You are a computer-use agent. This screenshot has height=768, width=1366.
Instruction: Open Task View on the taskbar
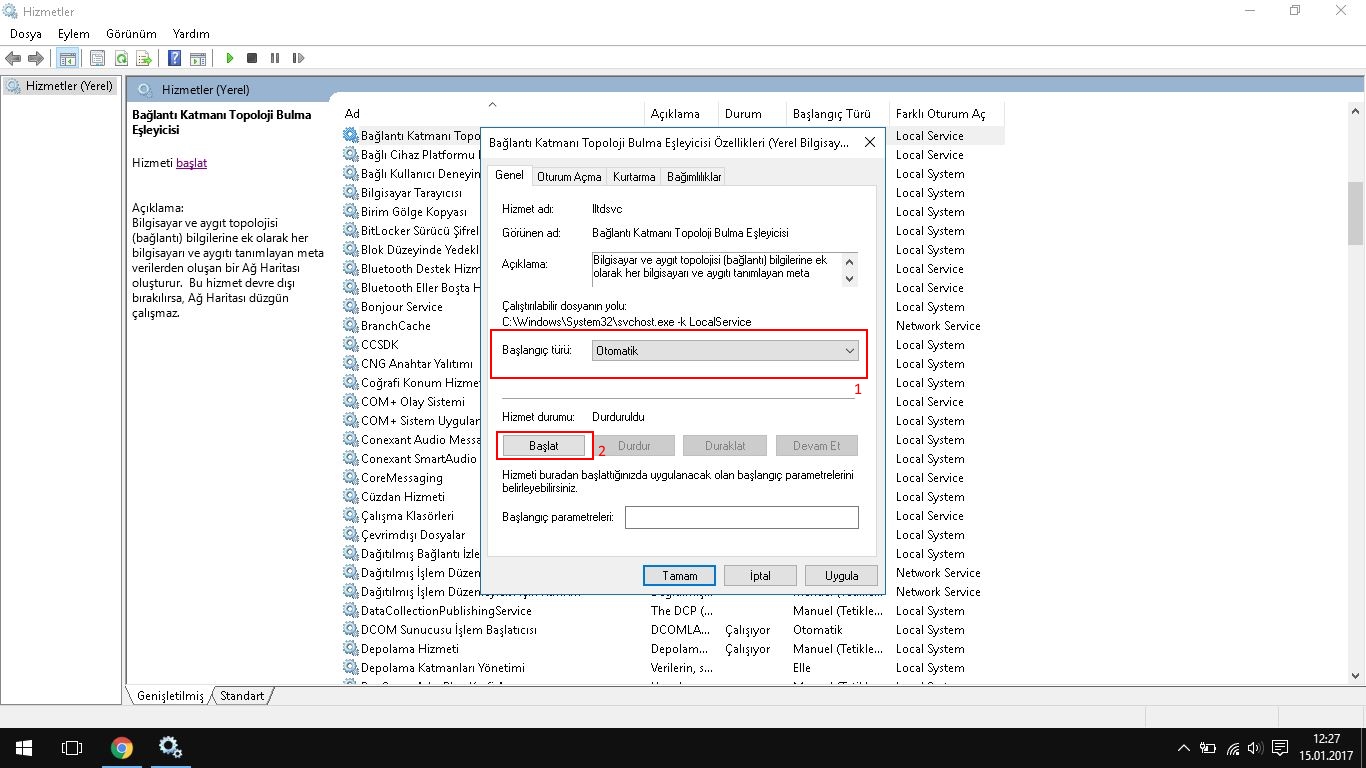(x=71, y=747)
